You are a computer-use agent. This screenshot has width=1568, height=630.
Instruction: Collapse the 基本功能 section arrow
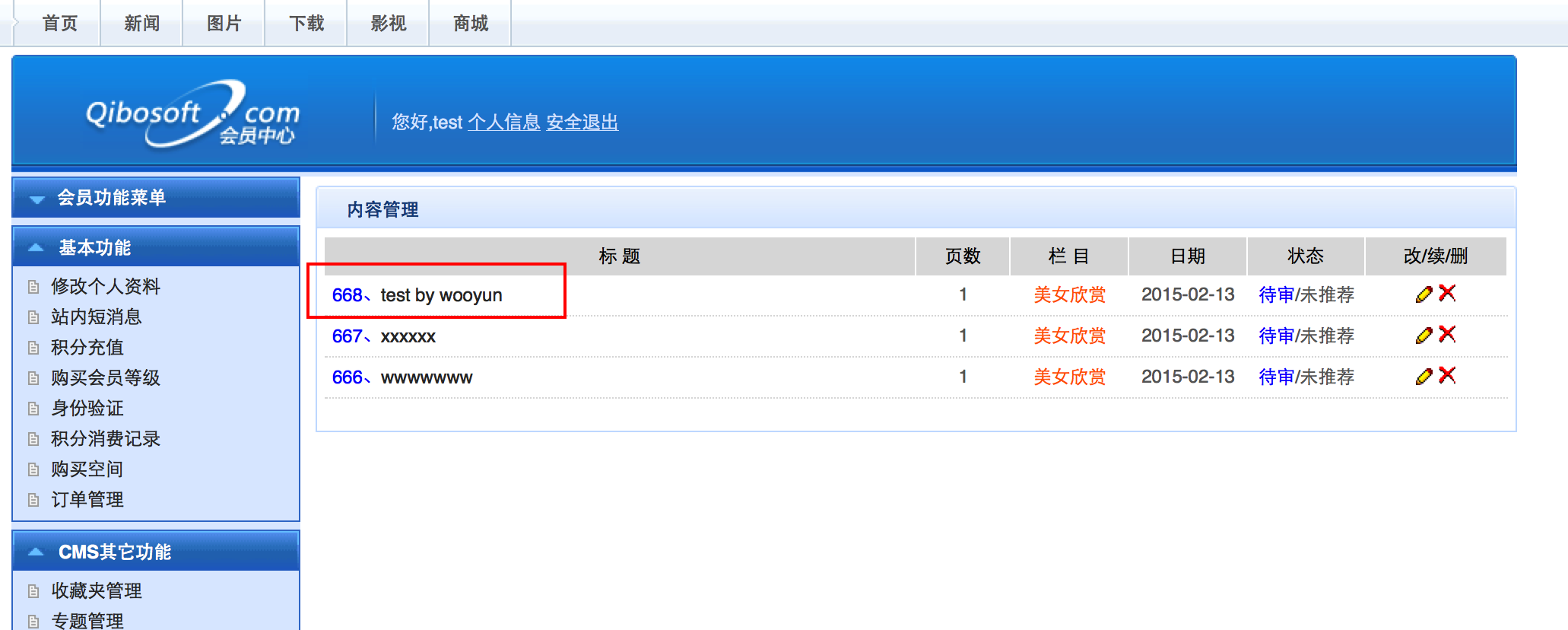point(36,247)
